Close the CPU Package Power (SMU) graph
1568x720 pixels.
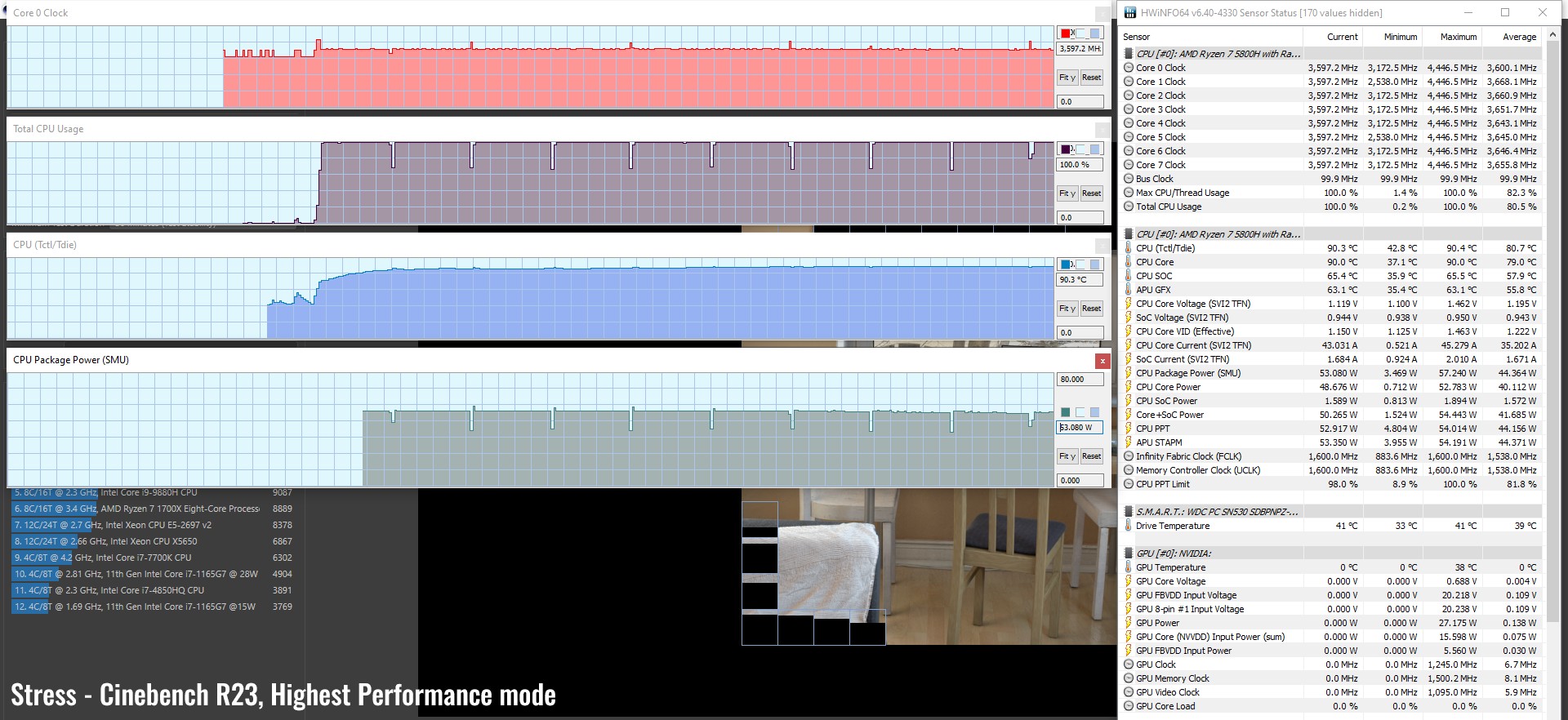click(1102, 361)
